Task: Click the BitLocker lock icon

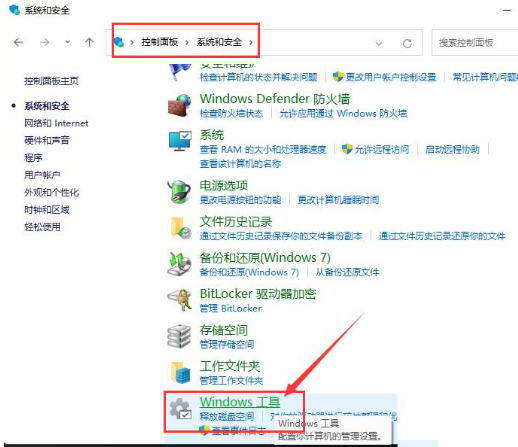Action: 180,300
